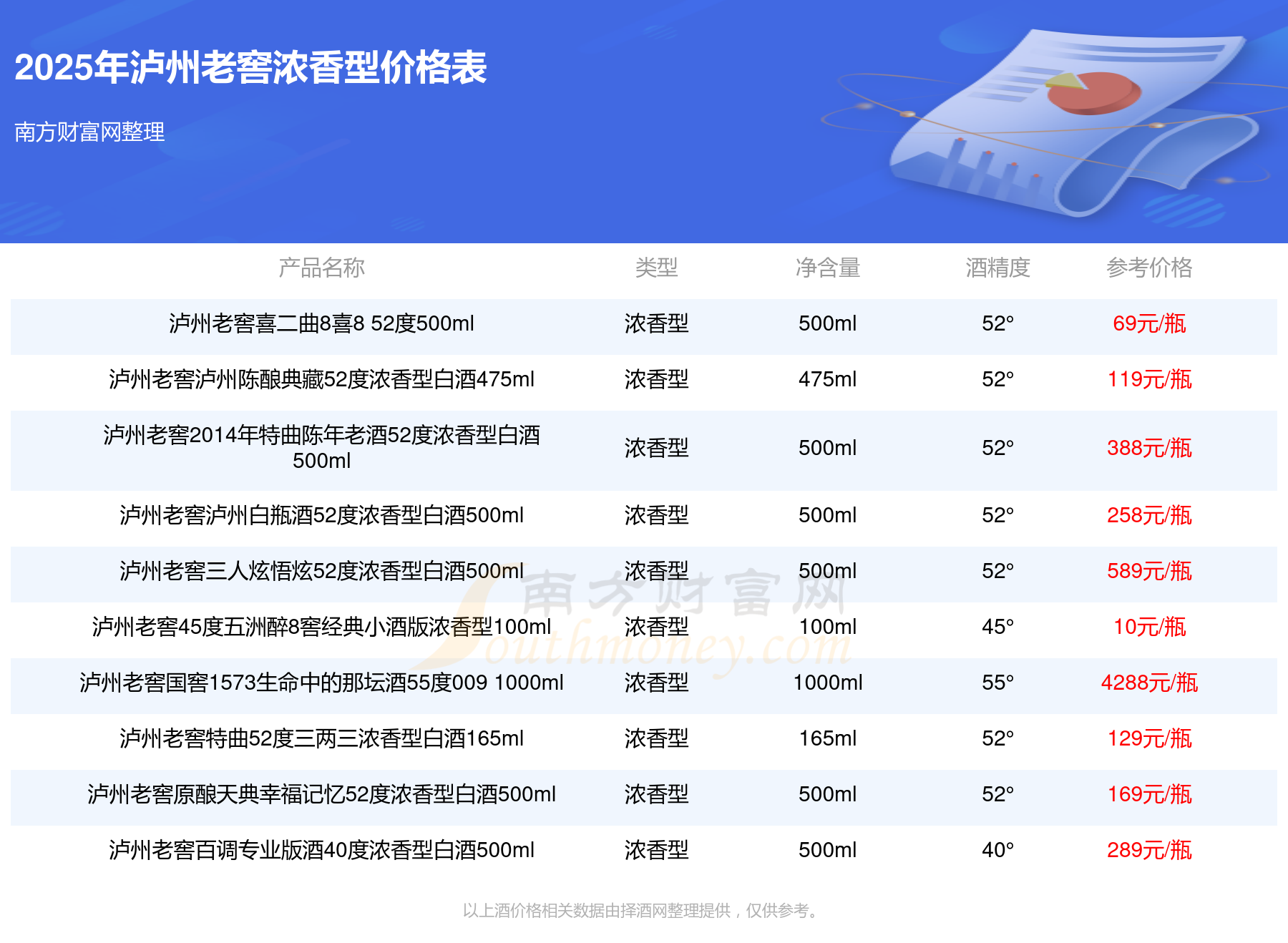1288x943 pixels.
Task: Select the 165ml net content value
Action: 828,738
